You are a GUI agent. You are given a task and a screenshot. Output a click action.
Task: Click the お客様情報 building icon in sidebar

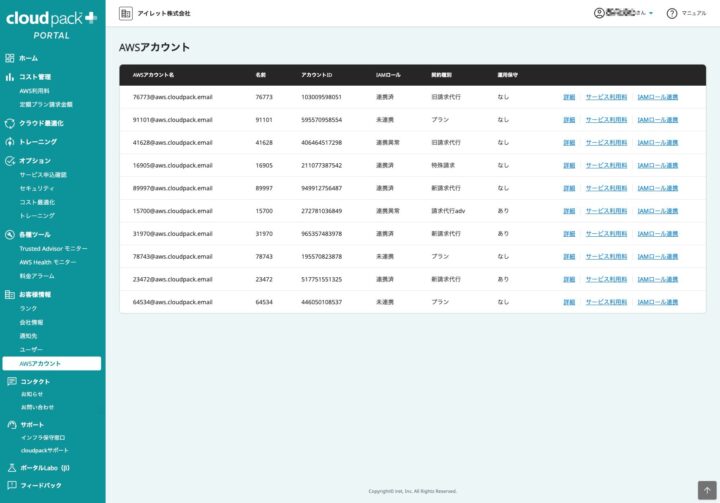pos(10,294)
